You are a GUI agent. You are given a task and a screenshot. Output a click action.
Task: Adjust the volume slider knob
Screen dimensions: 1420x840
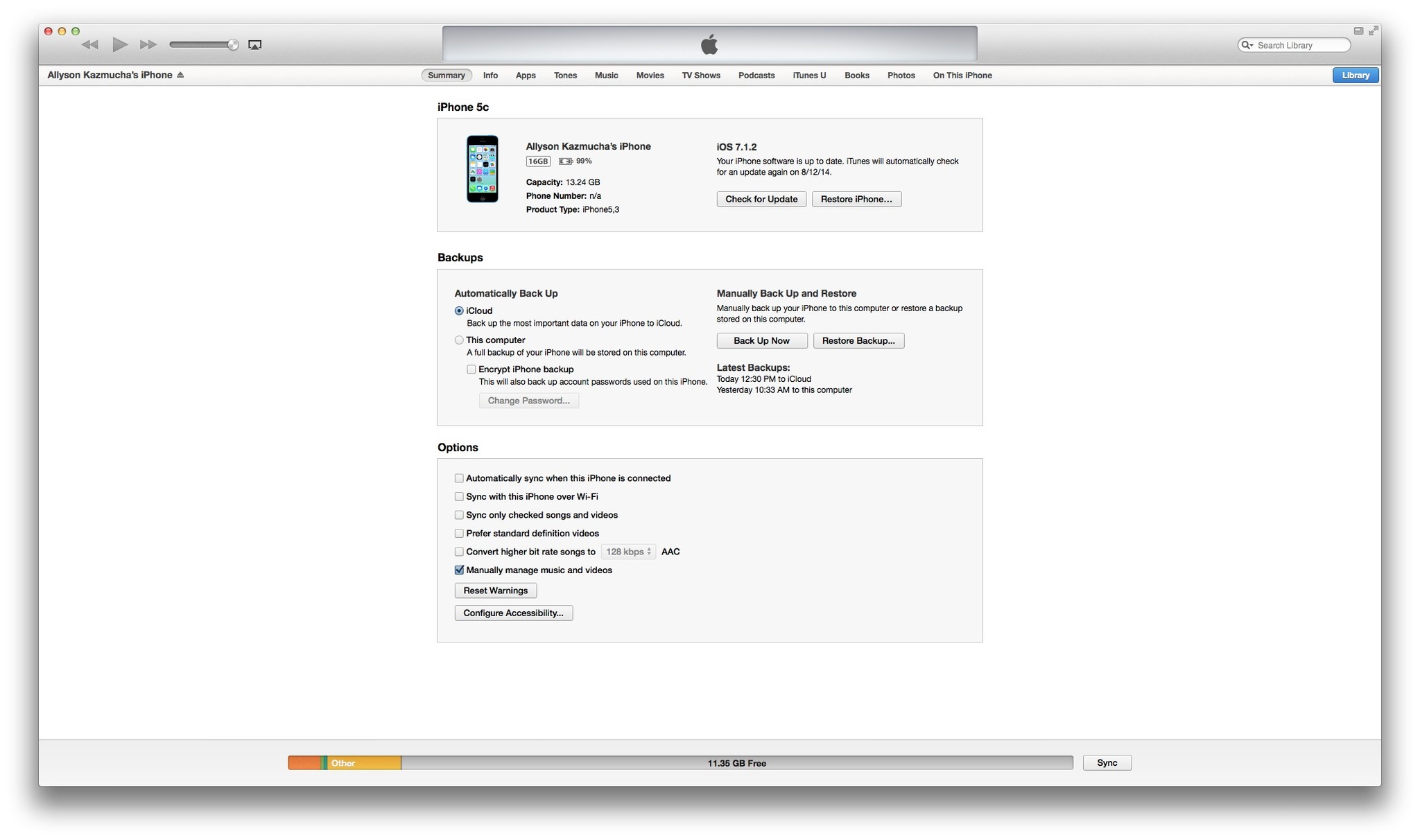[x=234, y=45]
